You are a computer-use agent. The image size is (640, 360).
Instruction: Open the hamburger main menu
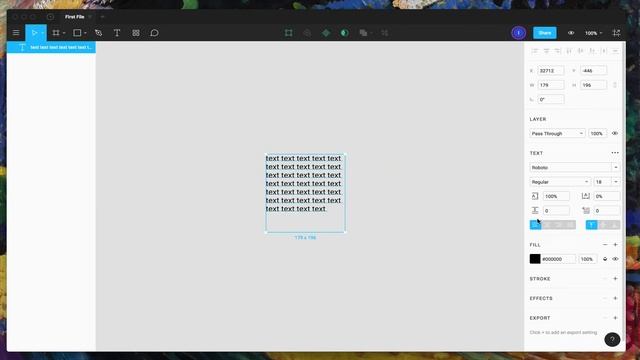[x=16, y=33]
